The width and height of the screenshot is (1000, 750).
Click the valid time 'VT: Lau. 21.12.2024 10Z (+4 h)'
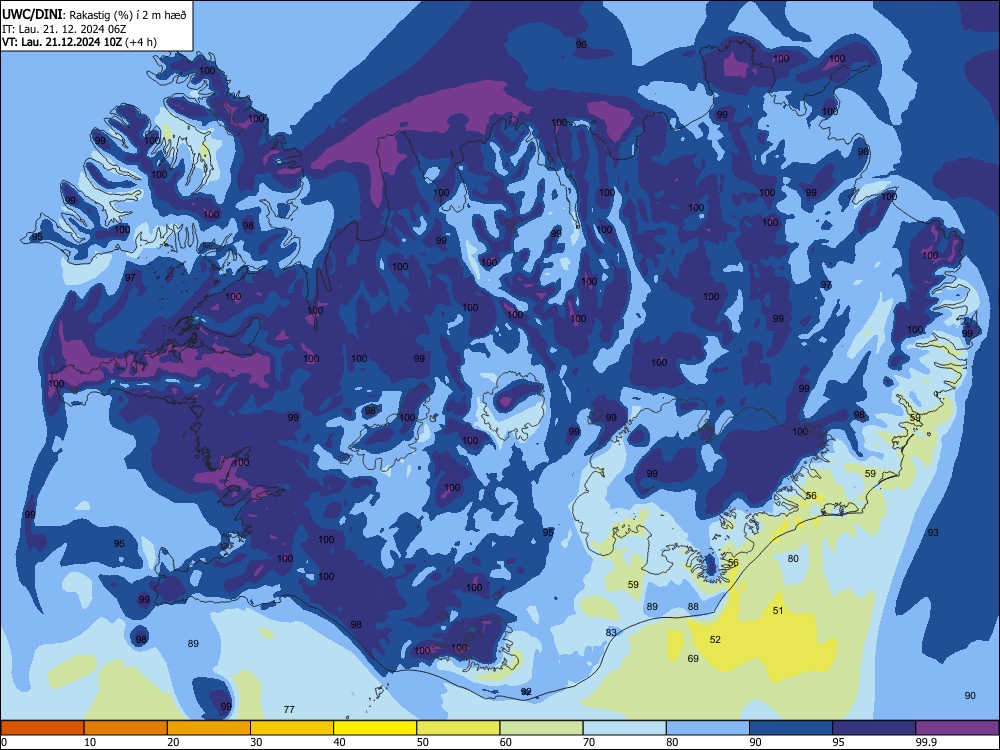(x=79, y=42)
